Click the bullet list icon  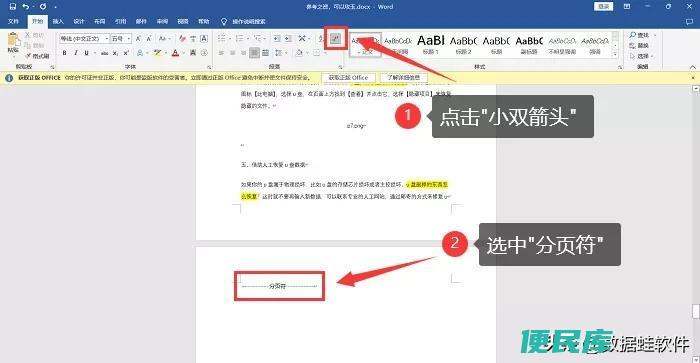coord(222,39)
